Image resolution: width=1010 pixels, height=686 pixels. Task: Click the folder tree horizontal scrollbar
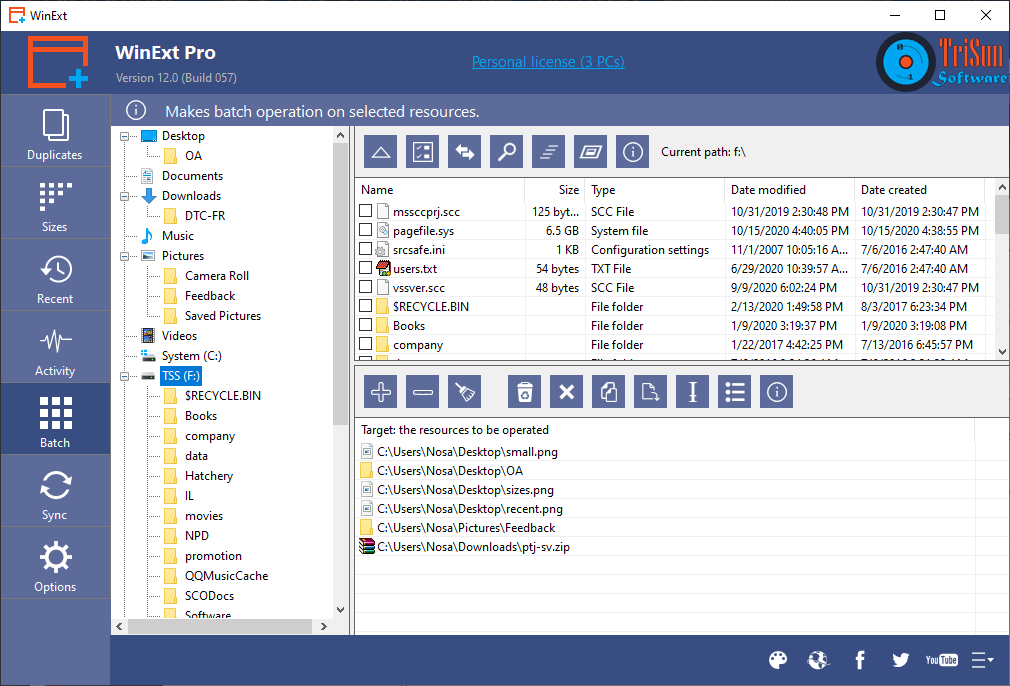point(220,626)
